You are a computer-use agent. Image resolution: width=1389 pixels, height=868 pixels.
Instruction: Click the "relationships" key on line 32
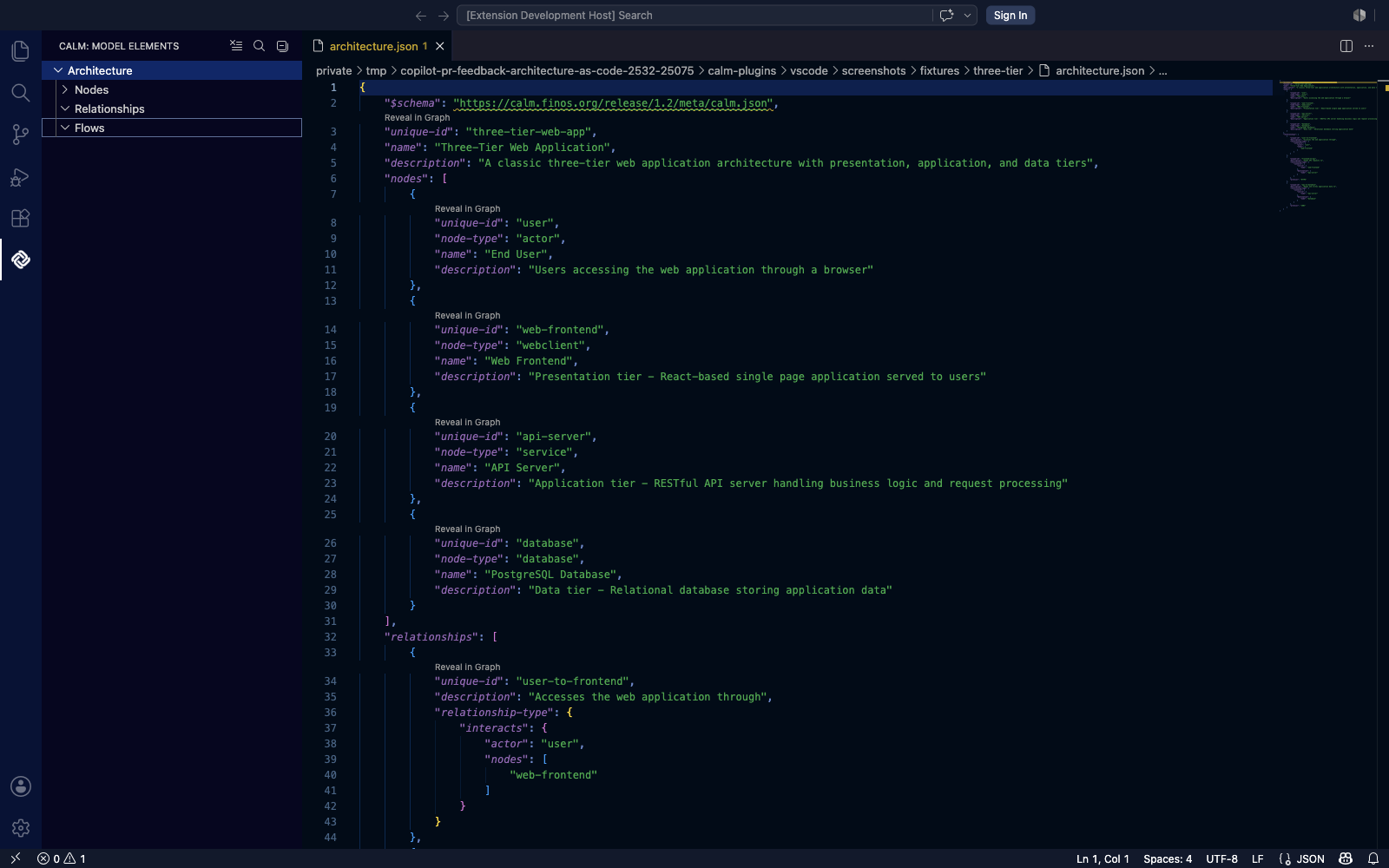(431, 637)
